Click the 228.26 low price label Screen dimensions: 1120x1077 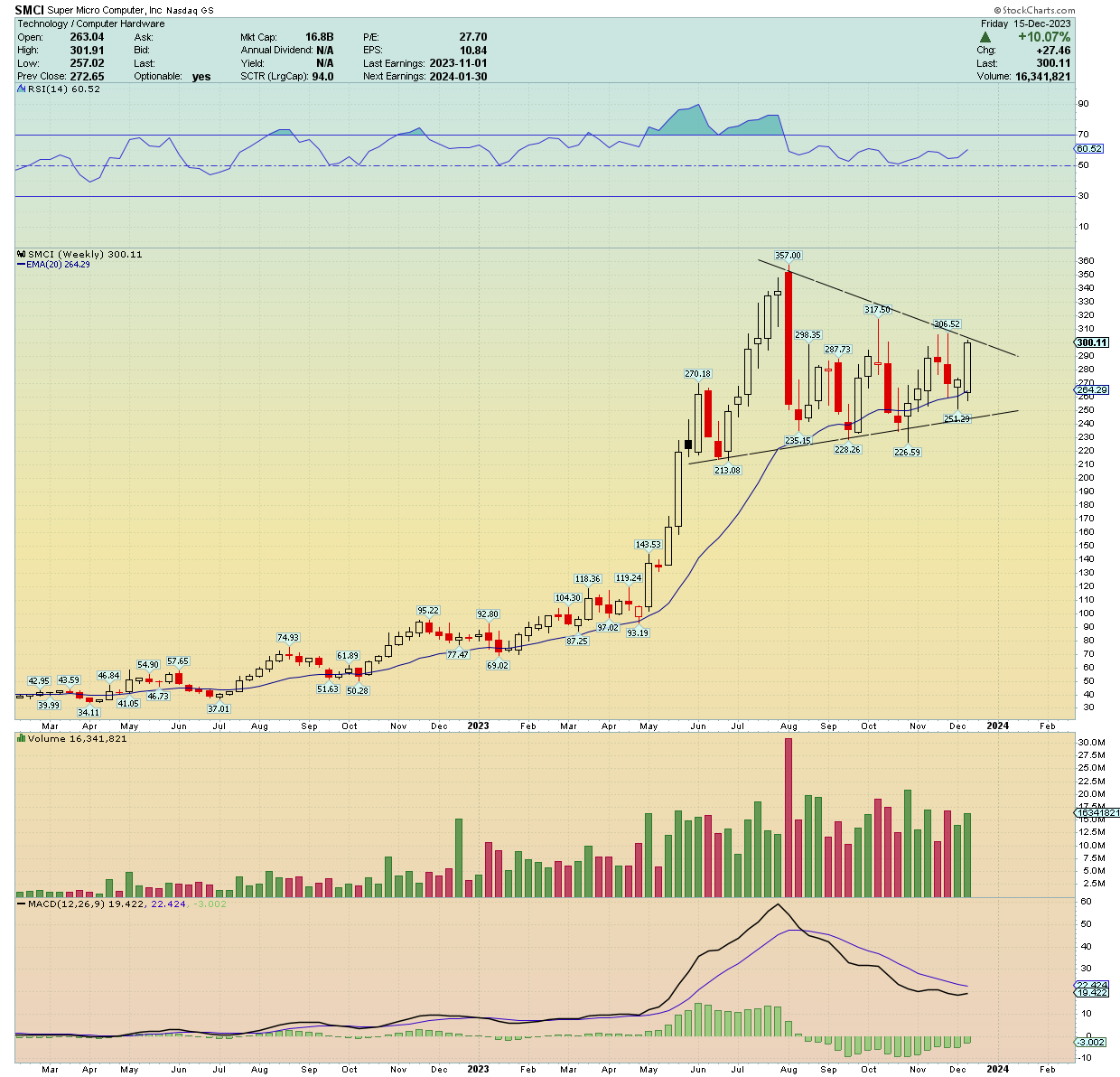click(847, 450)
